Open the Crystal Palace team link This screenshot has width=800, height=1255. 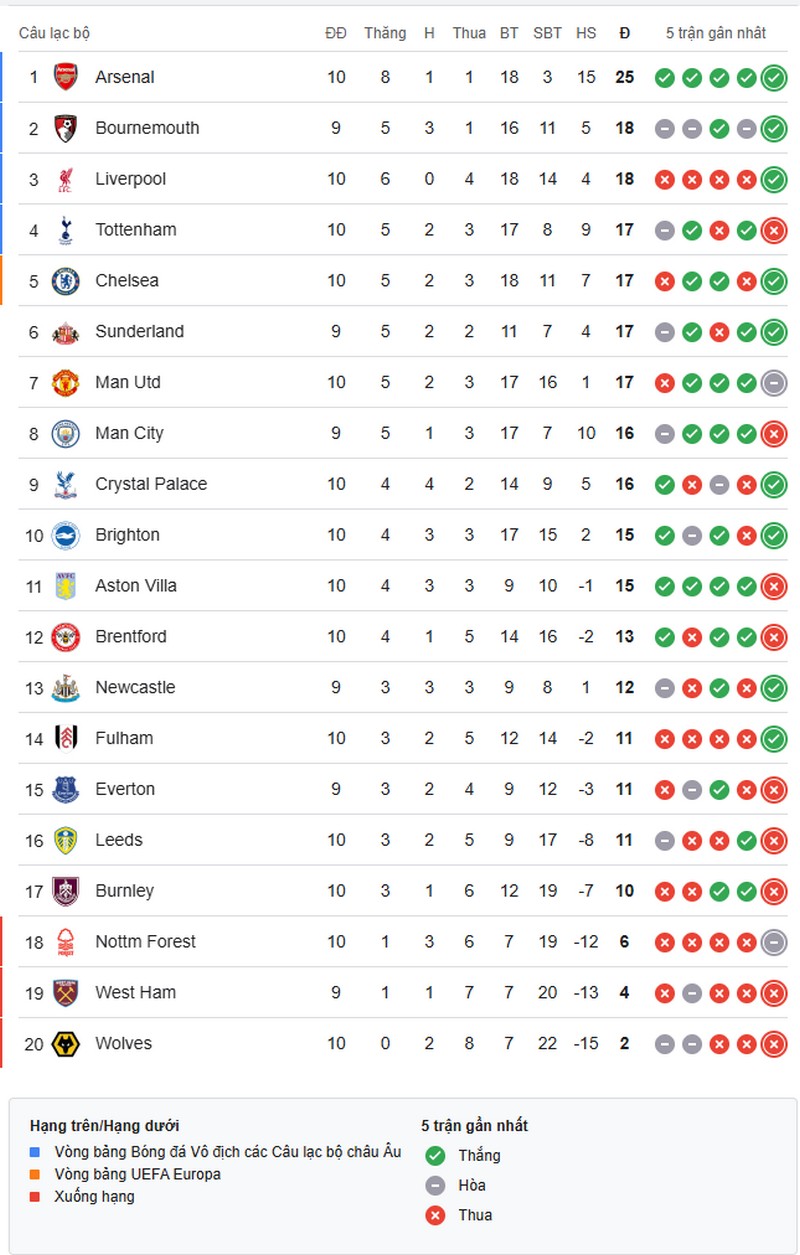151,484
